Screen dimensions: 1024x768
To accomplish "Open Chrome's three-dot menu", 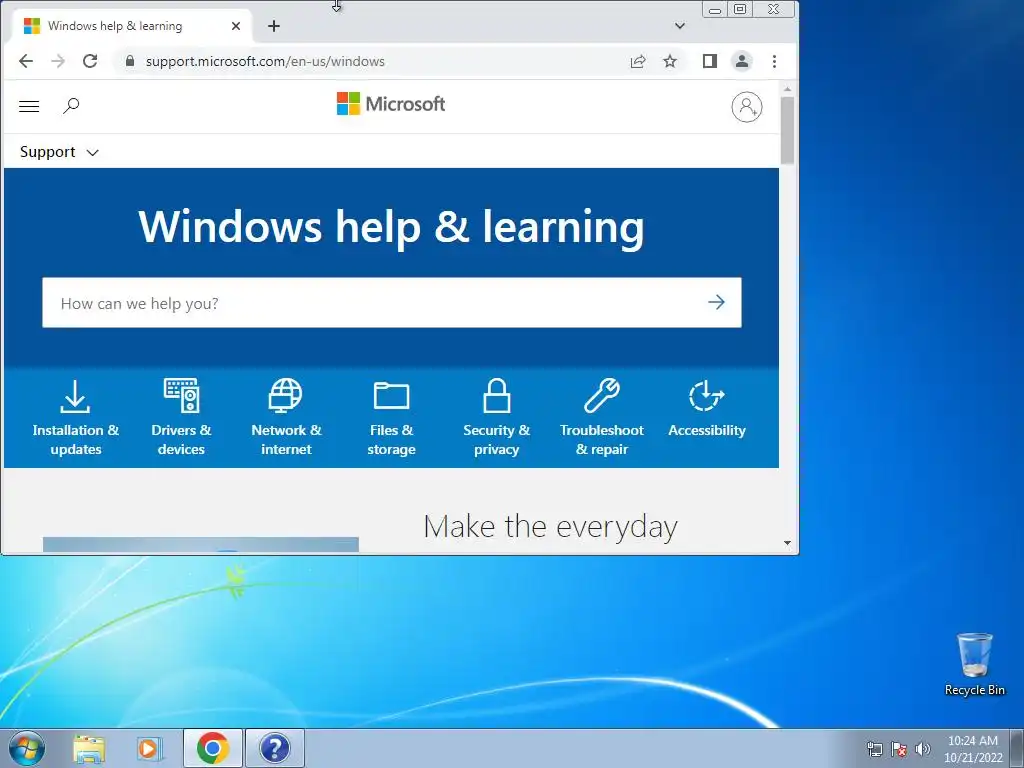I will click(x=775, y=61).
